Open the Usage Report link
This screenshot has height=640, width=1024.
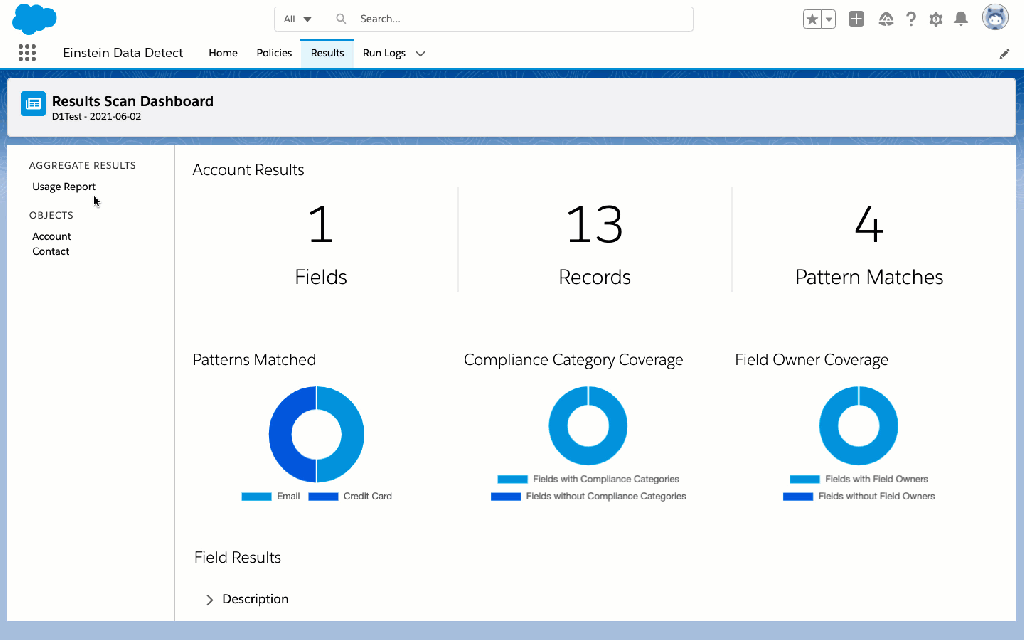click(64, 187)
